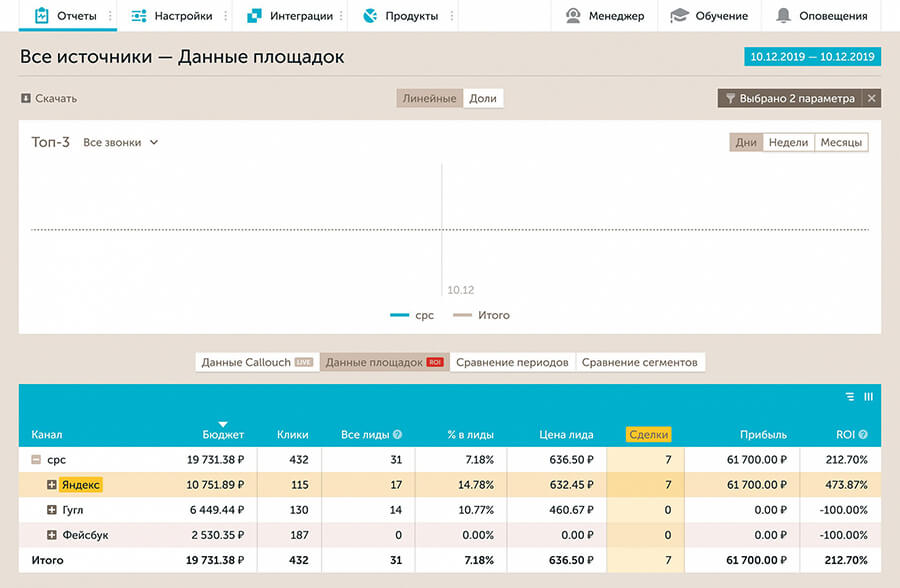Open the Данные Callouch LIVE tab
Viewport: 900px width, 588px height.
(256, 362)
